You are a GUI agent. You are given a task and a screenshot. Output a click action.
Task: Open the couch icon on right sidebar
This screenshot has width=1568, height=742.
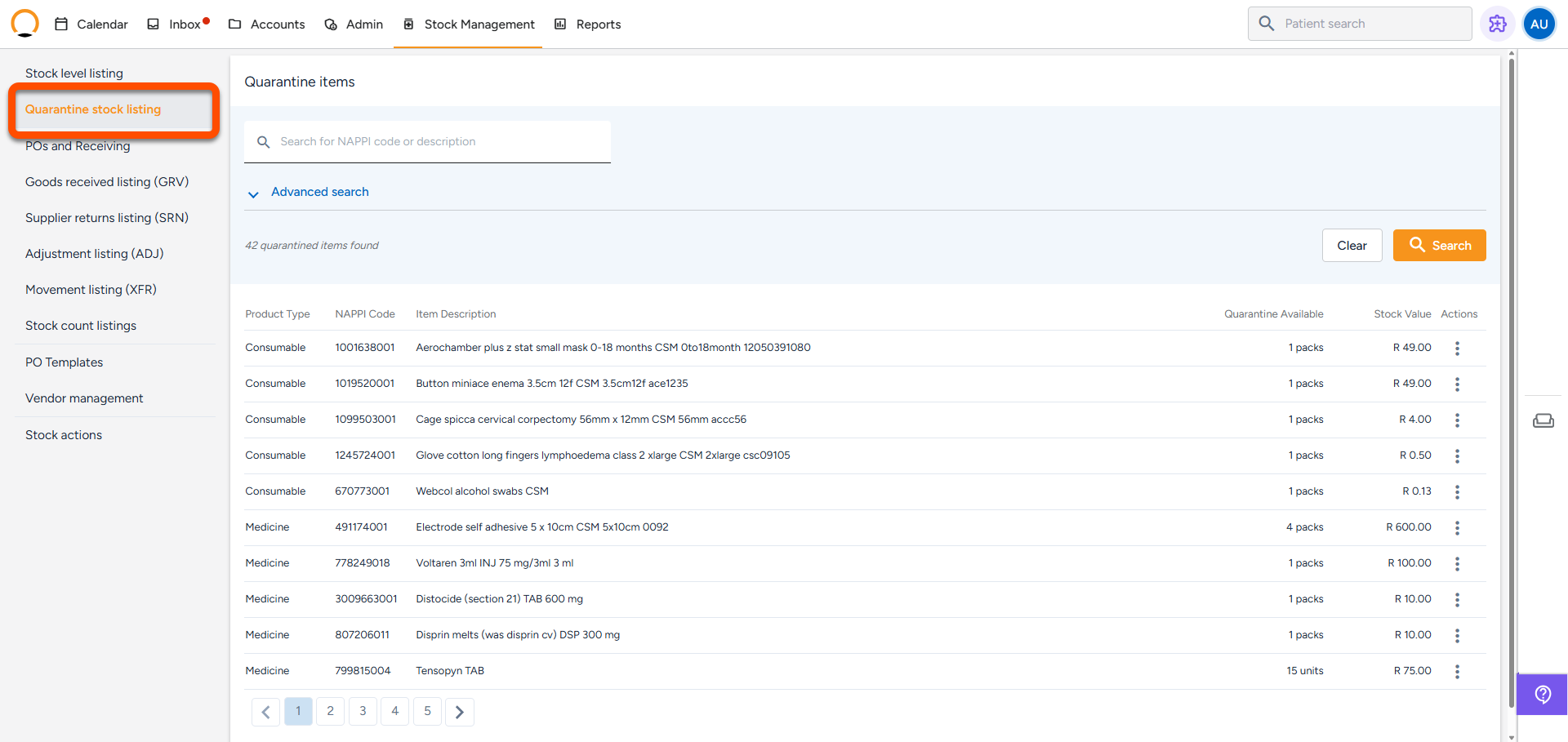click(1543, 420)
